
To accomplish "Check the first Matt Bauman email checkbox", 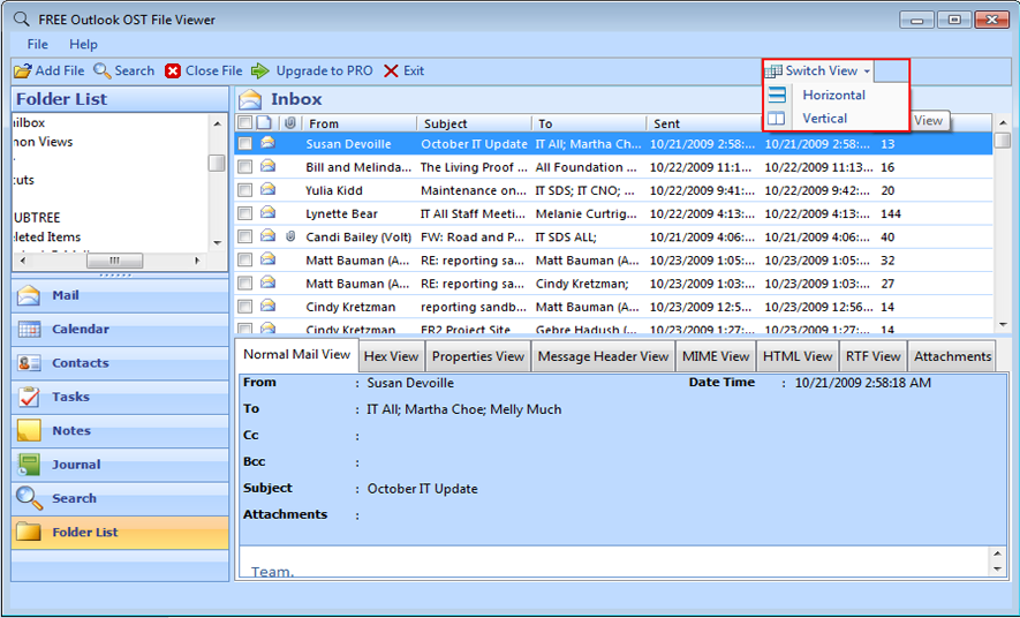I will (245, 260).
